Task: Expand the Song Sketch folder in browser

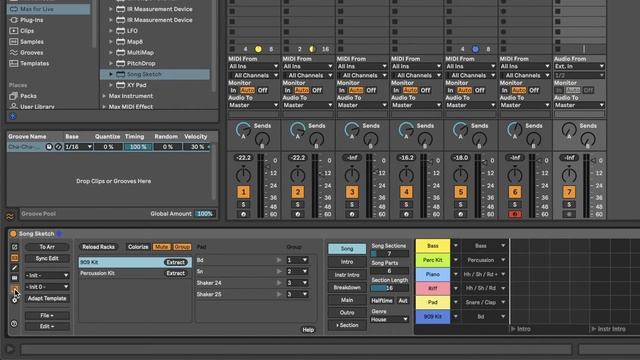Action: [111, 74]
